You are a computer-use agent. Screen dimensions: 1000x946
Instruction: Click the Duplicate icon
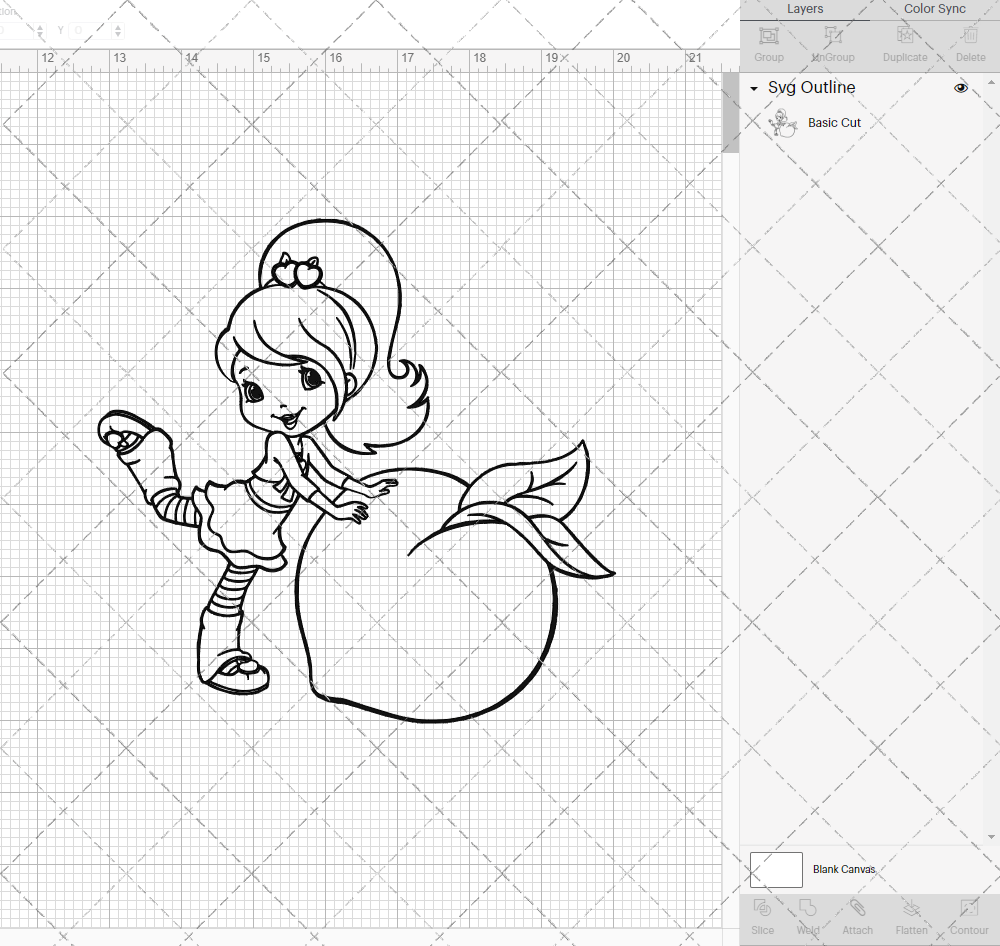coord(904,35)
